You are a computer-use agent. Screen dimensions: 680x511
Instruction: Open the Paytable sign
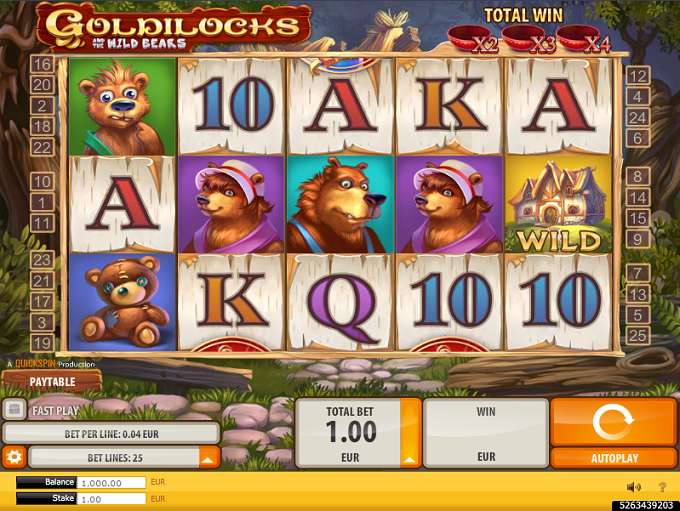click(52, 382)
